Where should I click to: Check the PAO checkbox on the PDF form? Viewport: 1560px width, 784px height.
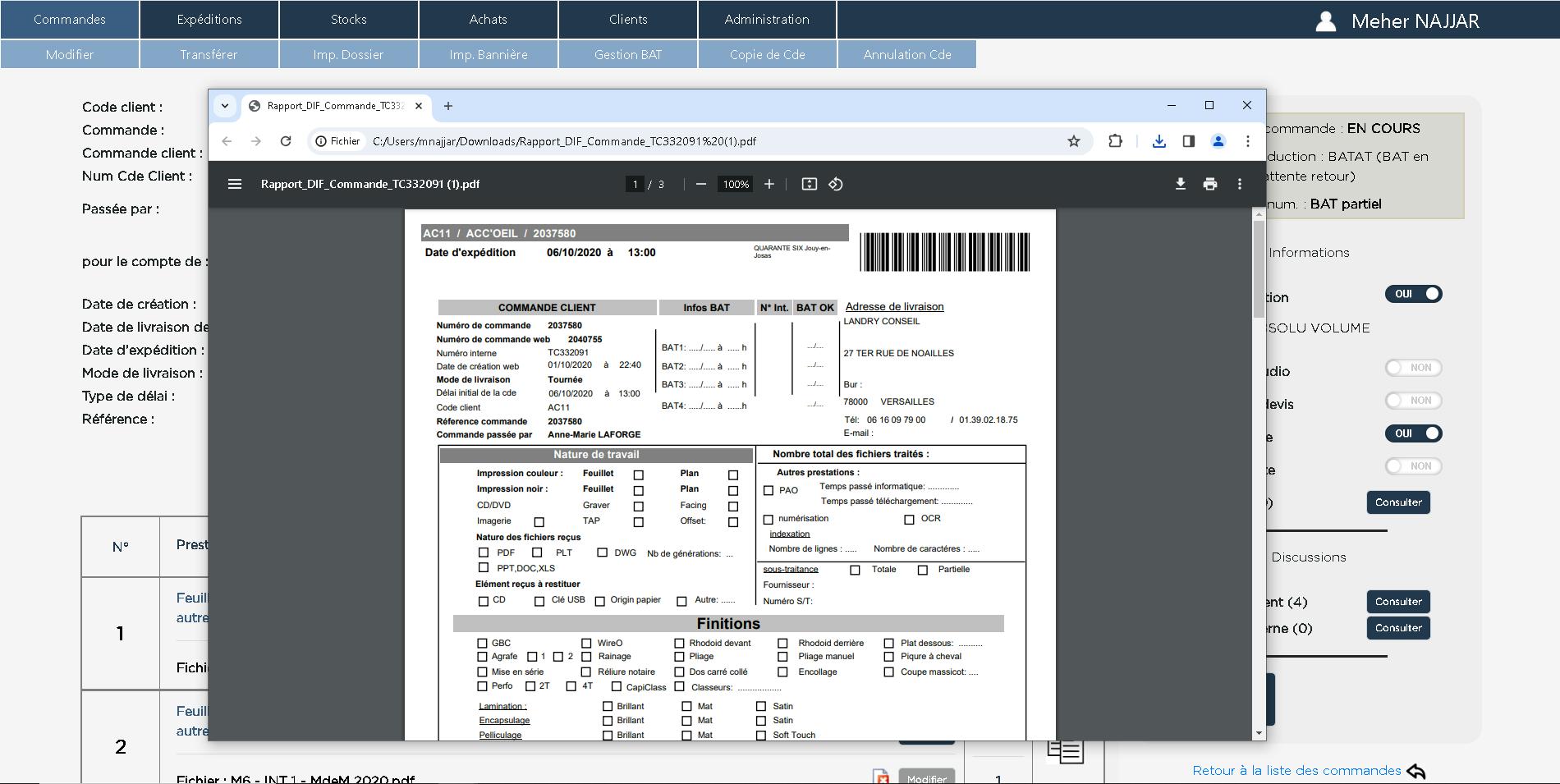click(769, 490)
